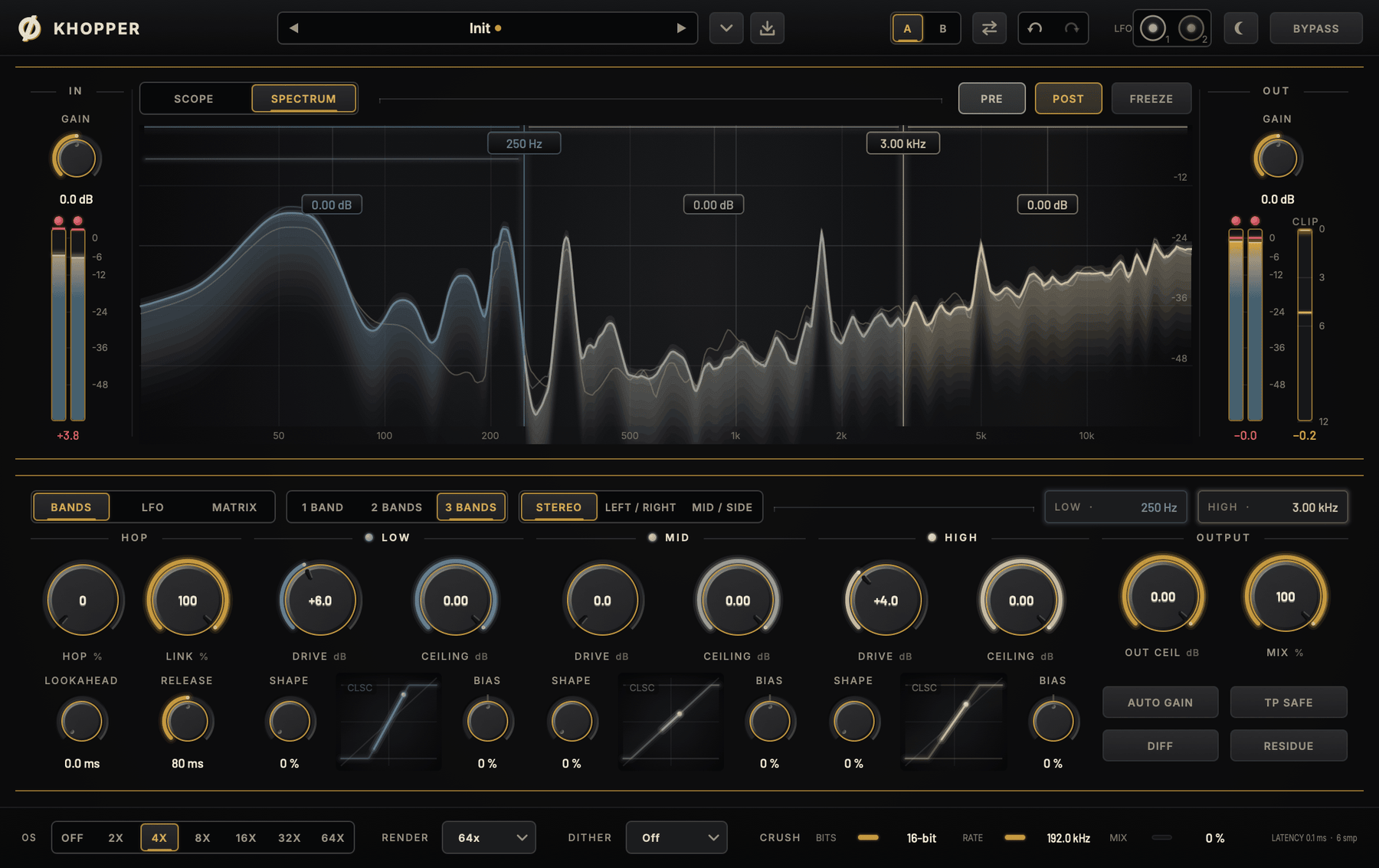Toggle the Low band enable dot
Viewport: 1379px width, 868px height.
coord(369,537)
